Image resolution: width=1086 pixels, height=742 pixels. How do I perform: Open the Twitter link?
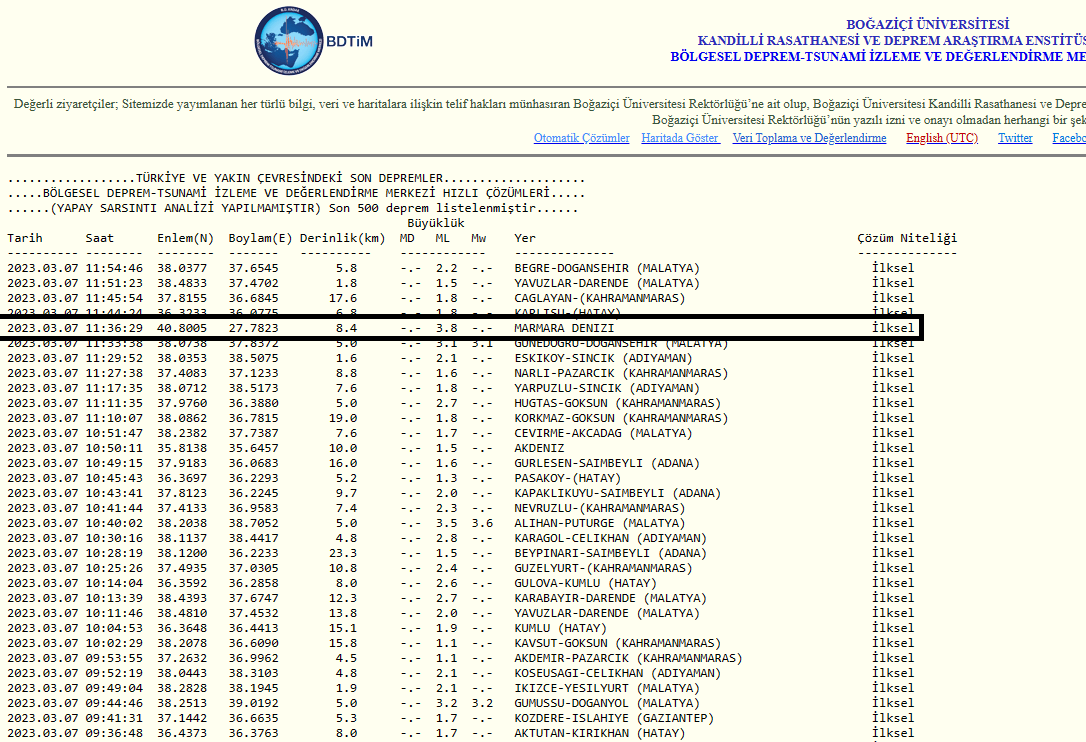click(1015, 138)
